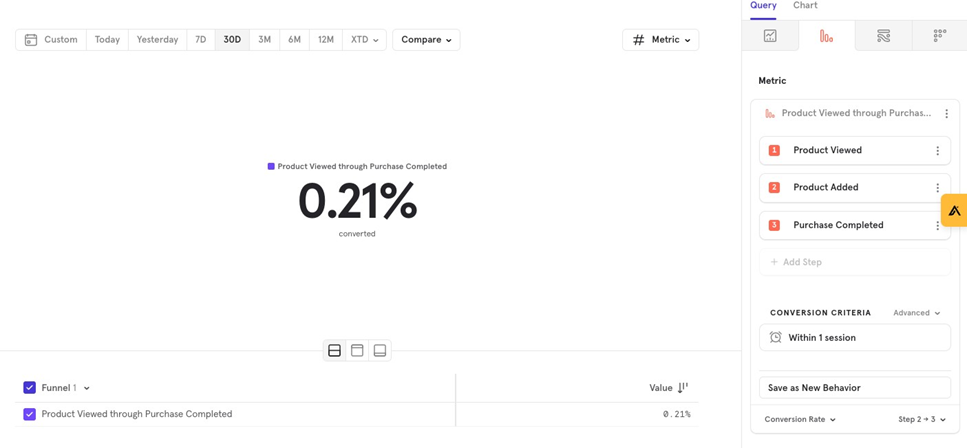Select the Flows report type icon
Image resolution: width=967 pixels, height=448 pixels.
pyautogui.click(x=883, y=36)
